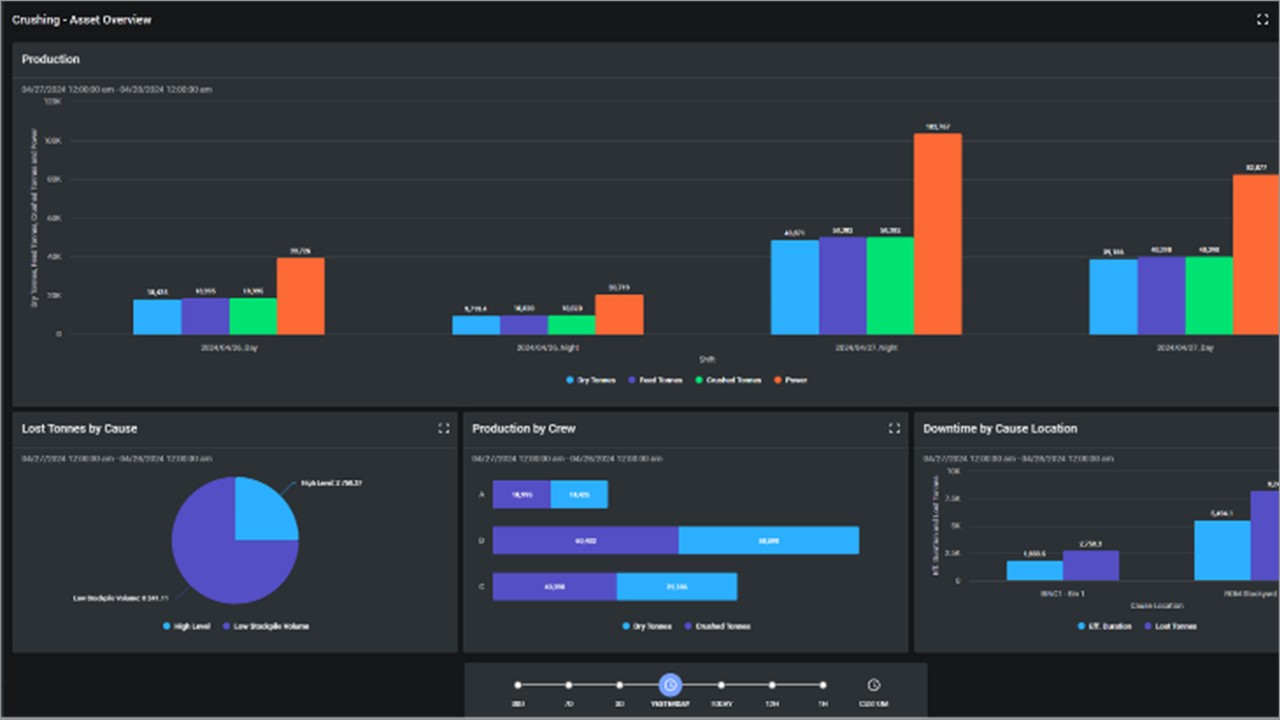The width and height of the screenshot is (1280, 720).
Task: Move the timeline slider handle to 1H
Action: click(x=823, y=685)
